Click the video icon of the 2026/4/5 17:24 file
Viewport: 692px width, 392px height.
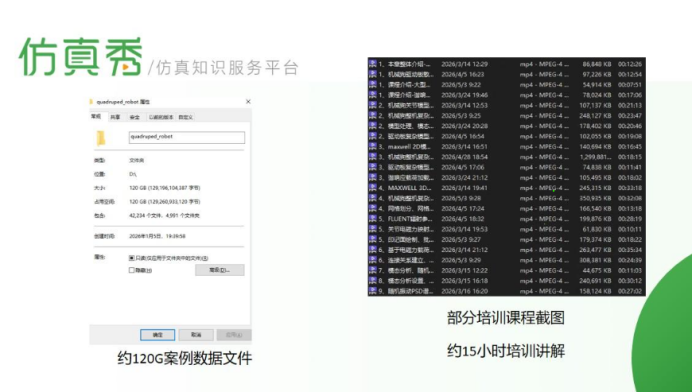click(x=373, y=208)
